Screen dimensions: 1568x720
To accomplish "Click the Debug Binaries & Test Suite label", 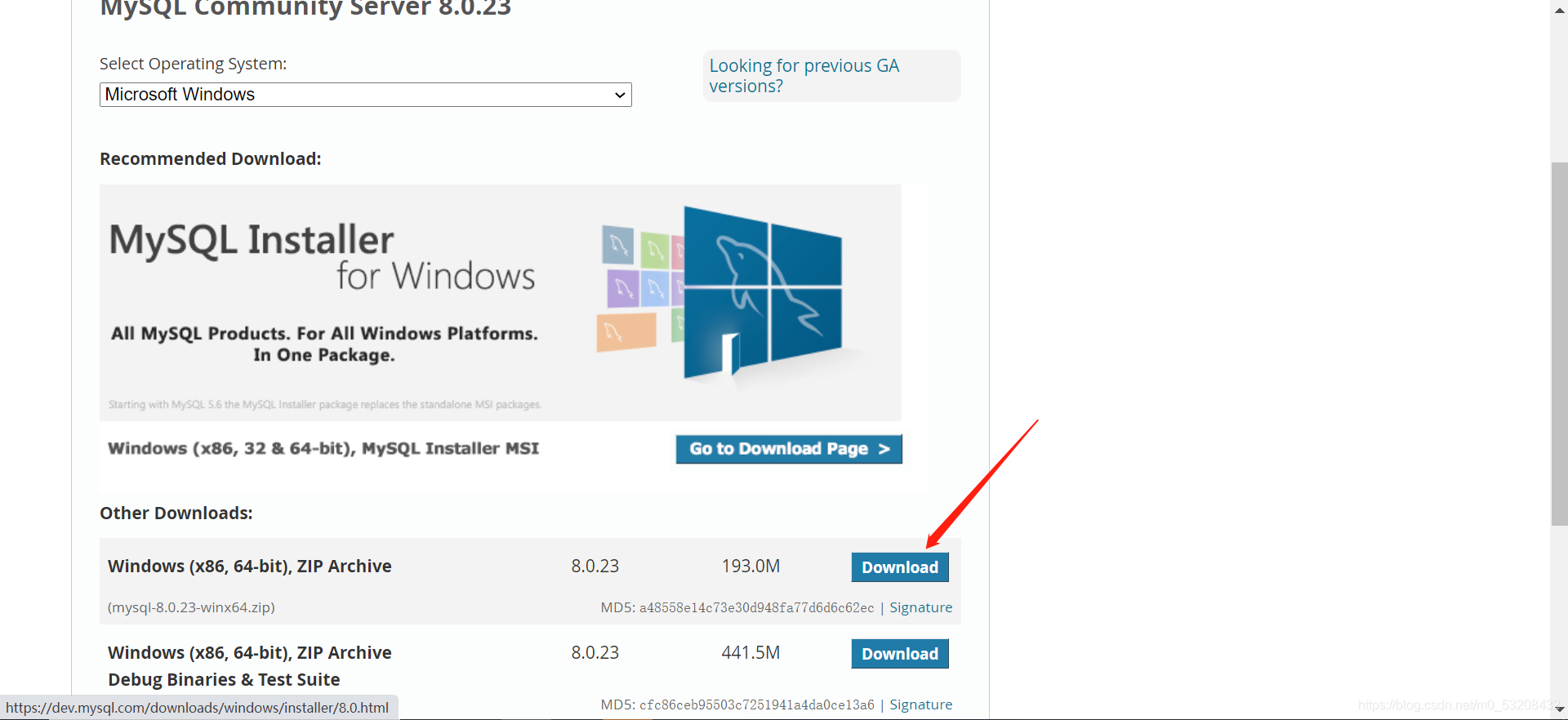I will (224, 679).
